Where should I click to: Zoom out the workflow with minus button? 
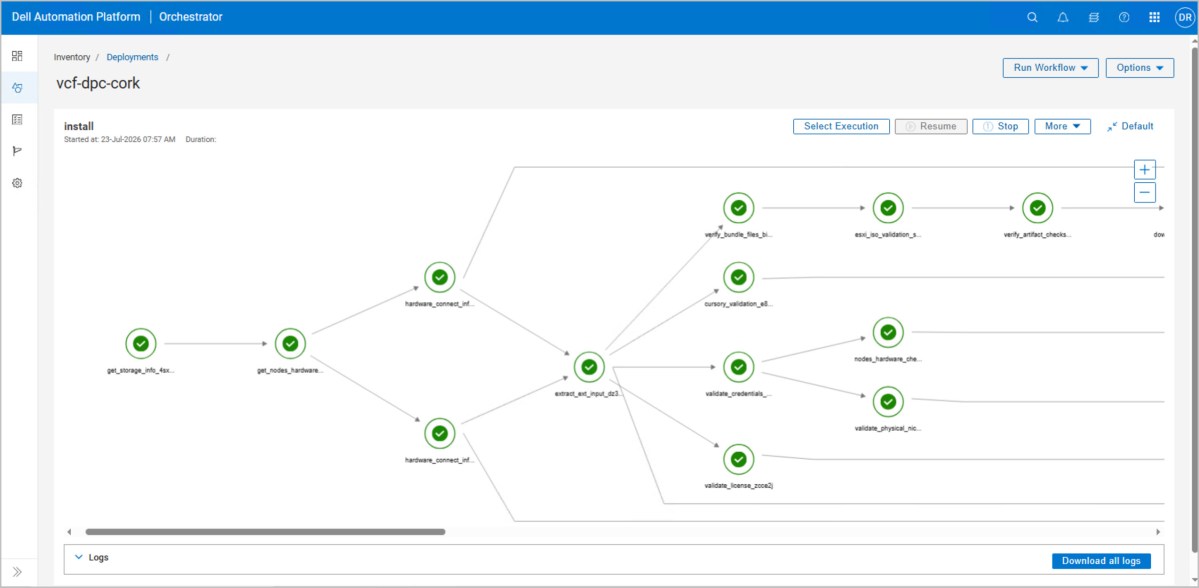point(1145,193)
